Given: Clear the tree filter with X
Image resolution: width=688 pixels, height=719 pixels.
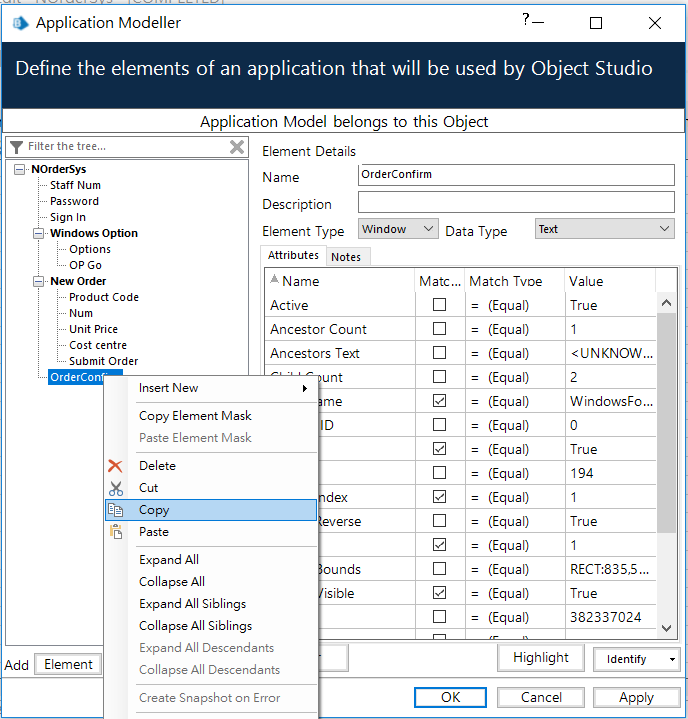Looking at the screenshot, I should click(x=237, y=147).
